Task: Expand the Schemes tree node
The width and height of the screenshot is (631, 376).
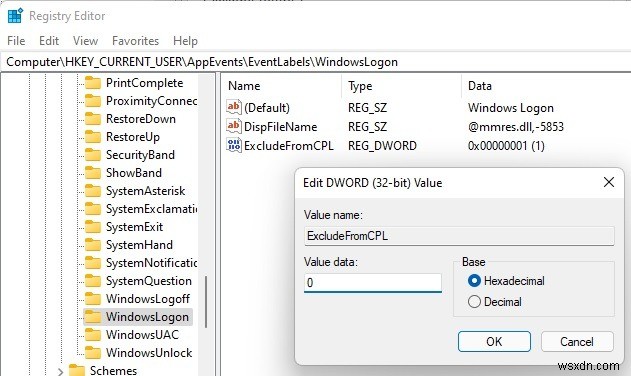Action: tap(60, 371)
